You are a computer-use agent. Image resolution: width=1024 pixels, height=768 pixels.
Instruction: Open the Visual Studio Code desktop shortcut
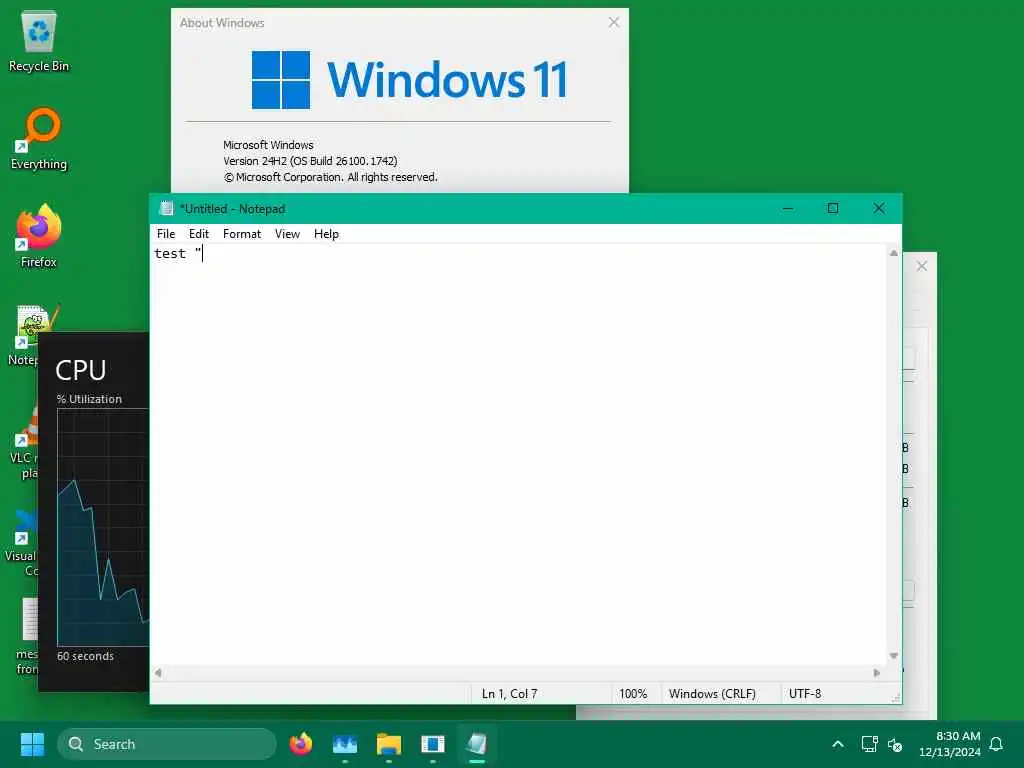[x=24, y=542]
